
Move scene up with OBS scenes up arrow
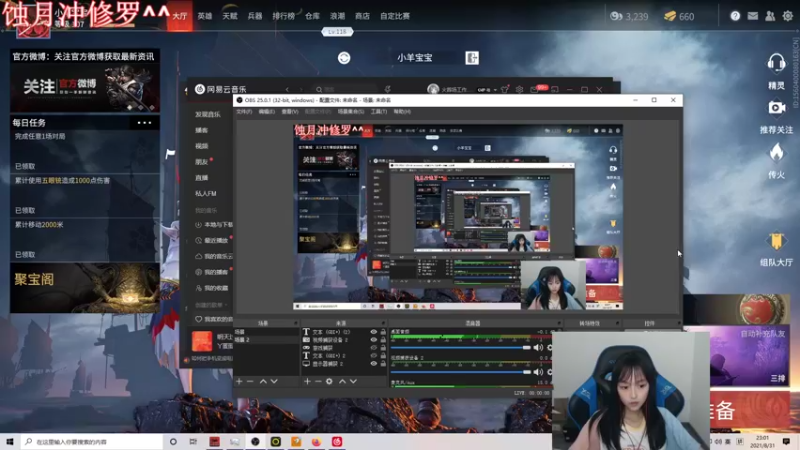click(x=263, y=381)
